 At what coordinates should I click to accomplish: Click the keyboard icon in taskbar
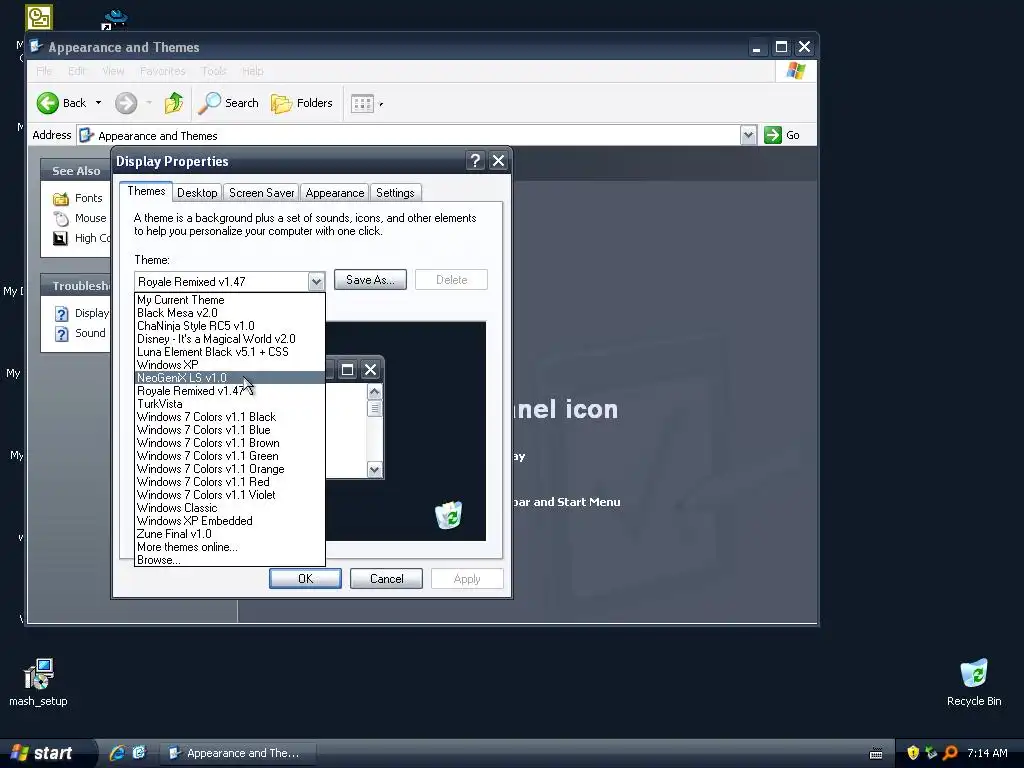(x=876, y=754)
